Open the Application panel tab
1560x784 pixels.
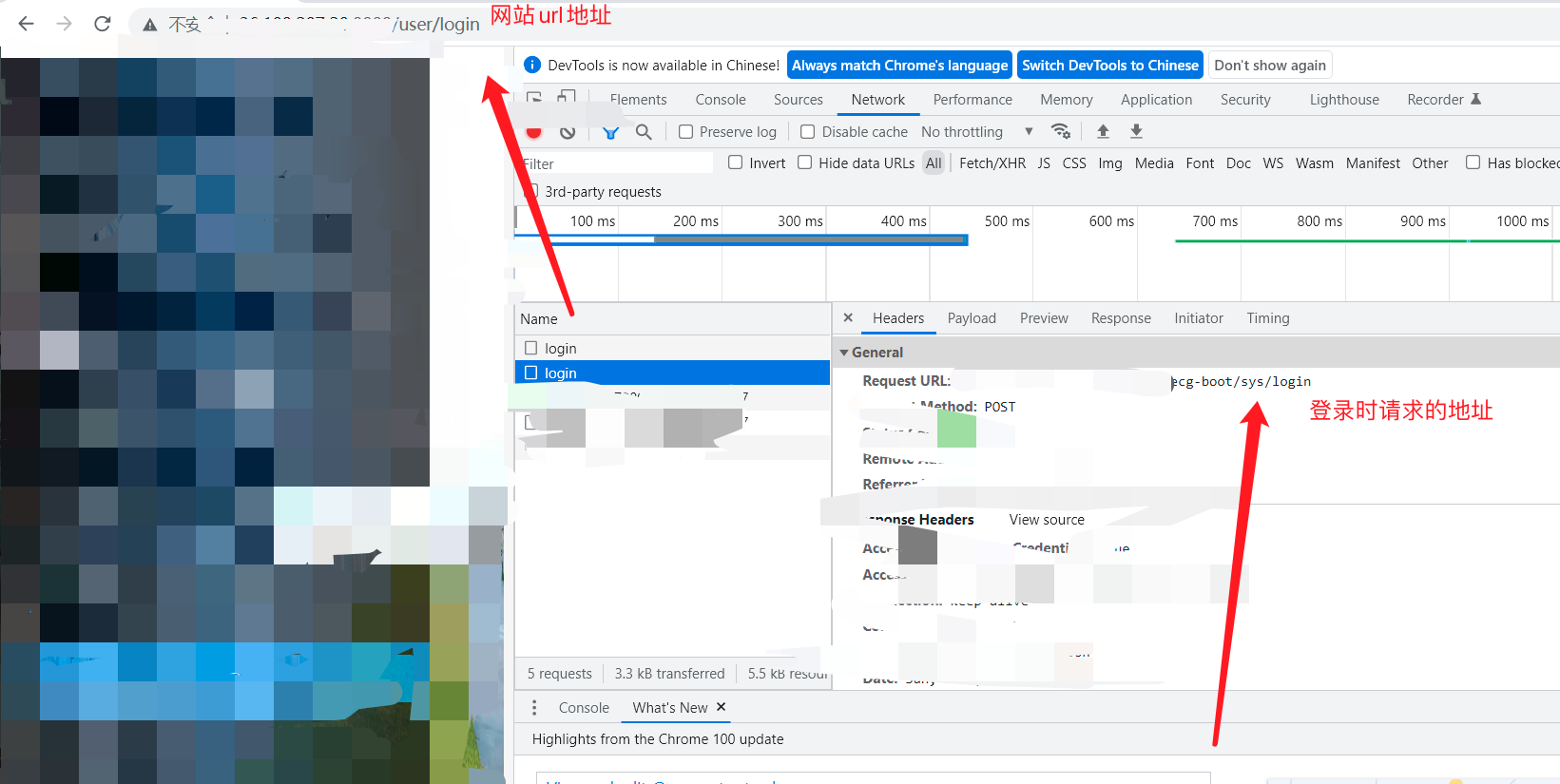(1156, 100)
